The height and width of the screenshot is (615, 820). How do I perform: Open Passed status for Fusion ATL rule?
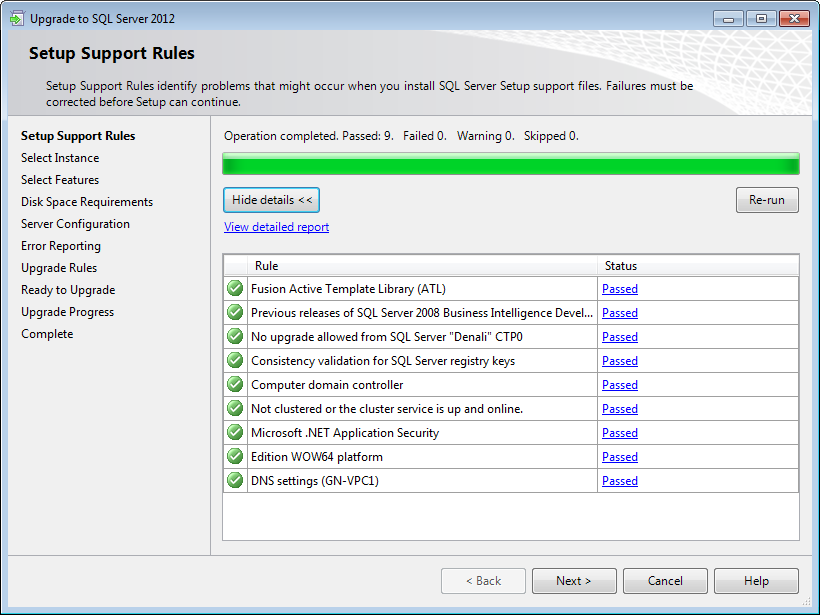pyautogui.click(x=620, y=289)
